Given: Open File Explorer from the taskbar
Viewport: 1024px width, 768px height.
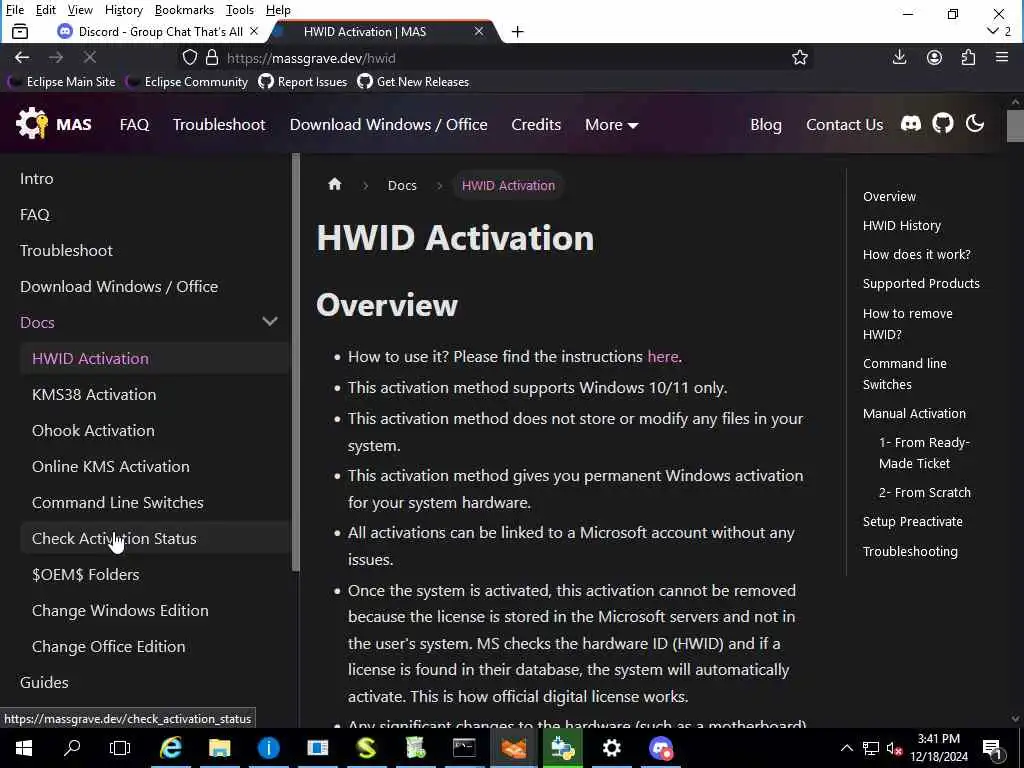Looking at the screenshot, I should coord(219,748).
